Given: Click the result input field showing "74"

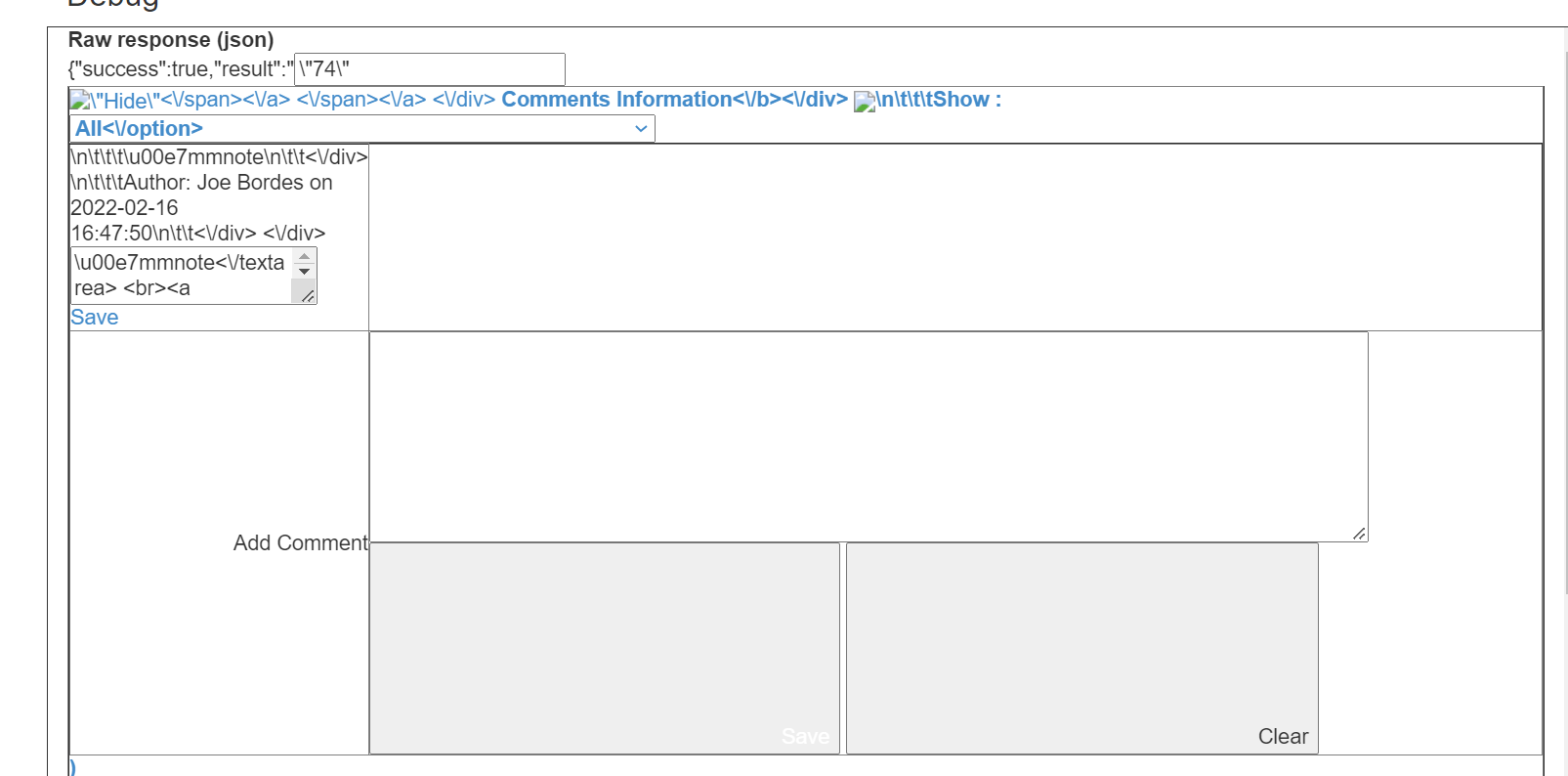Looking at the screenshot, I should [x=429, y=69].
